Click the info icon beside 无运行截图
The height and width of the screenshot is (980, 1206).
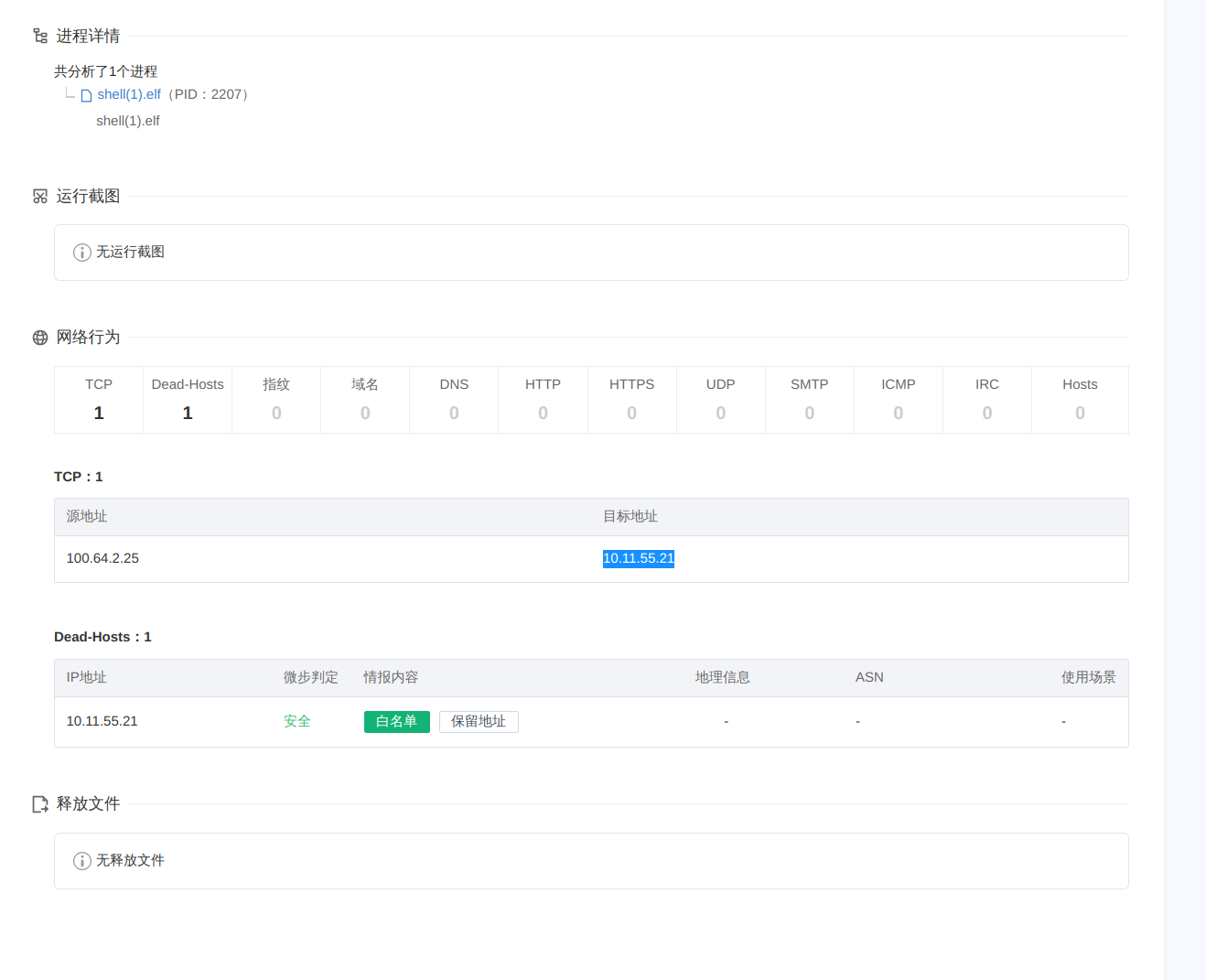tap(82, 253)
